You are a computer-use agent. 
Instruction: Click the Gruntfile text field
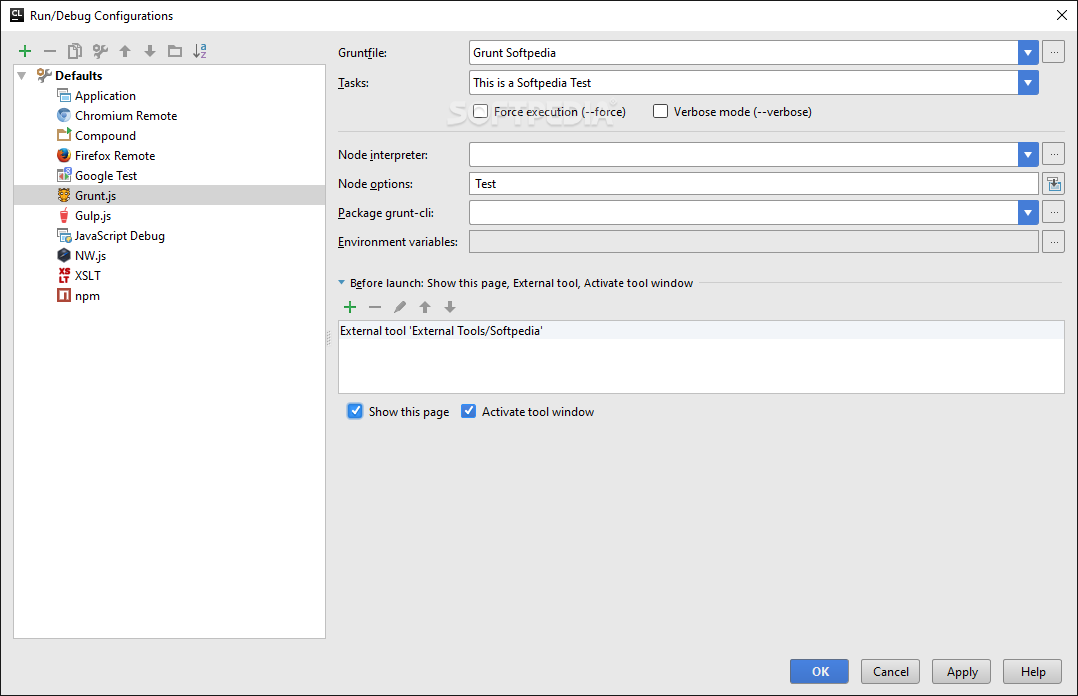[x=743, y=52]
